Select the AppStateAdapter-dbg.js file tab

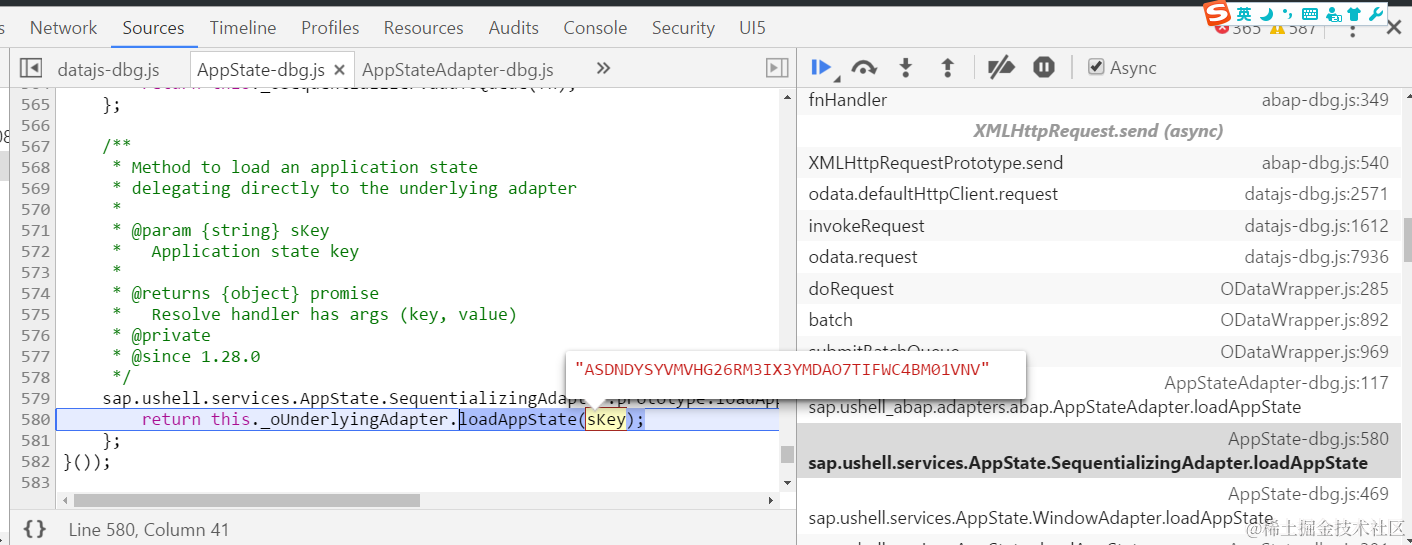point(458,70)
